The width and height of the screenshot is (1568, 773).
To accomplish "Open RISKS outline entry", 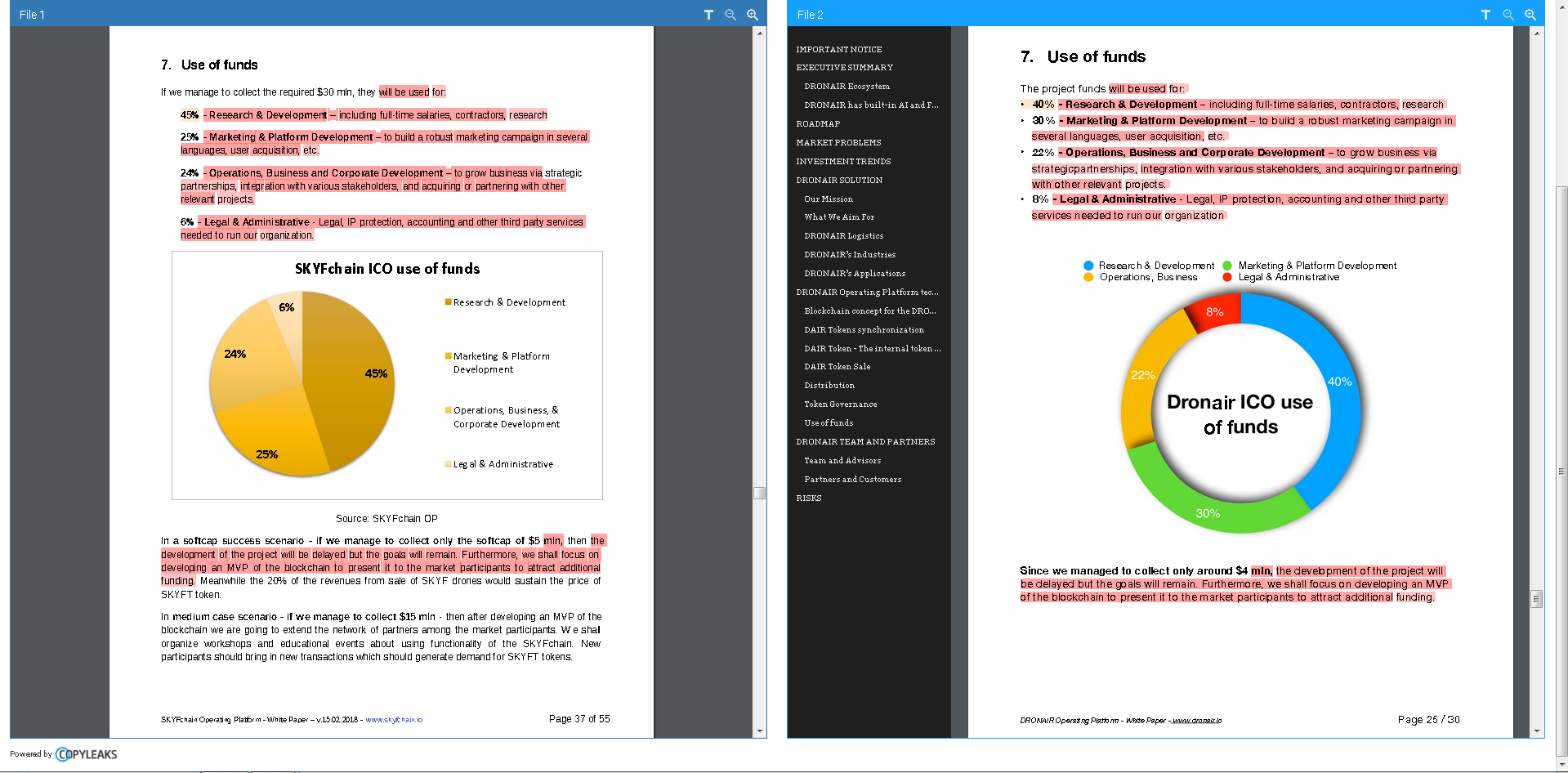I will point(809,498).
